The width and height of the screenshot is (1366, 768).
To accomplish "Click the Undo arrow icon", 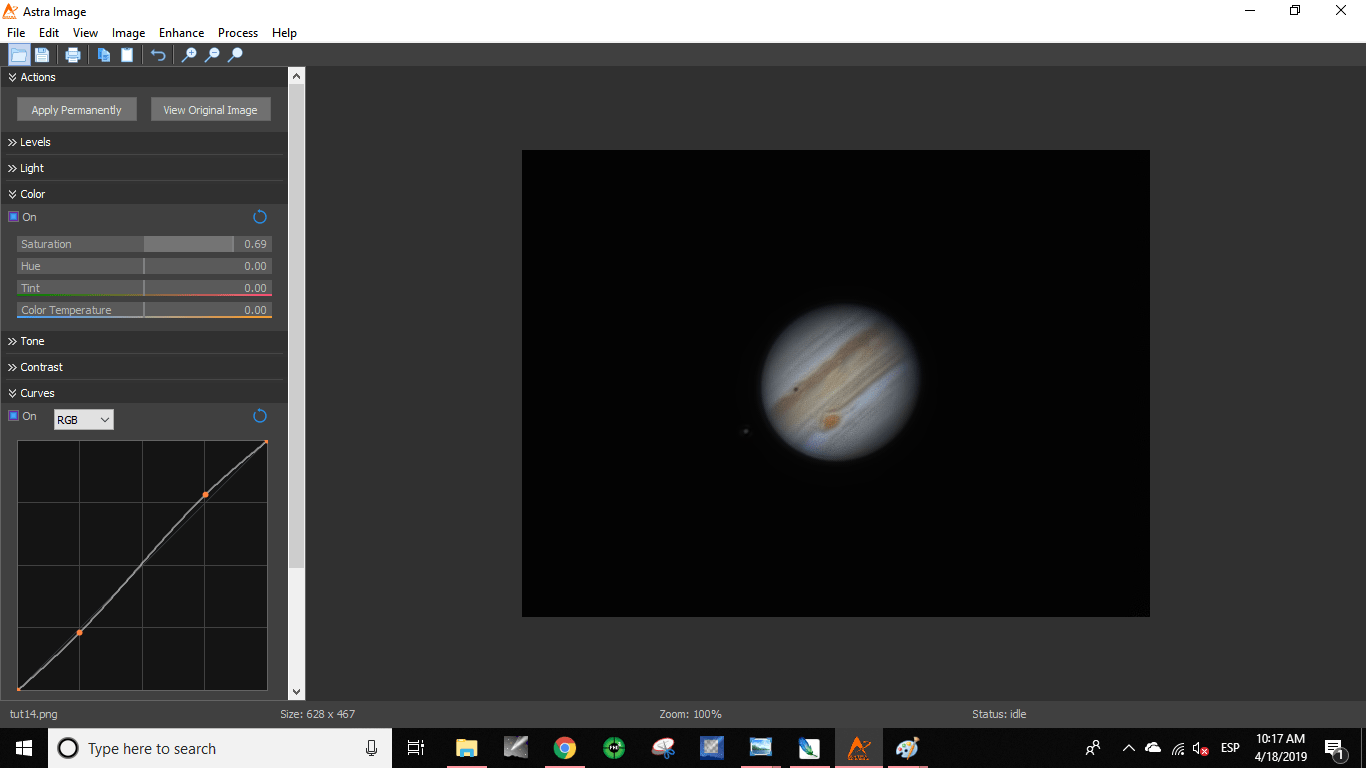I will [158, 55].
